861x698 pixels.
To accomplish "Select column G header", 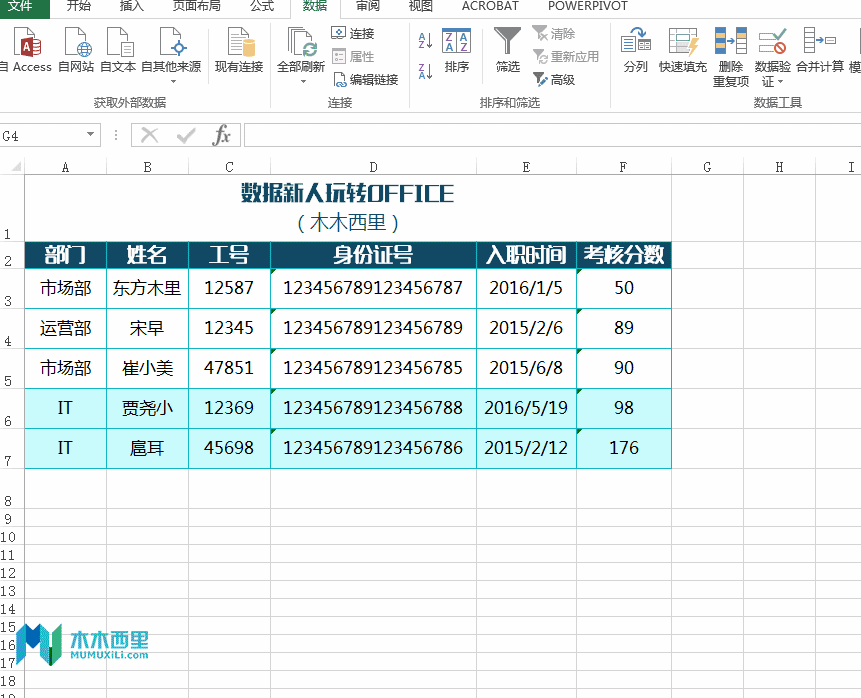I will pyautogui.click(x=707, y=167).
